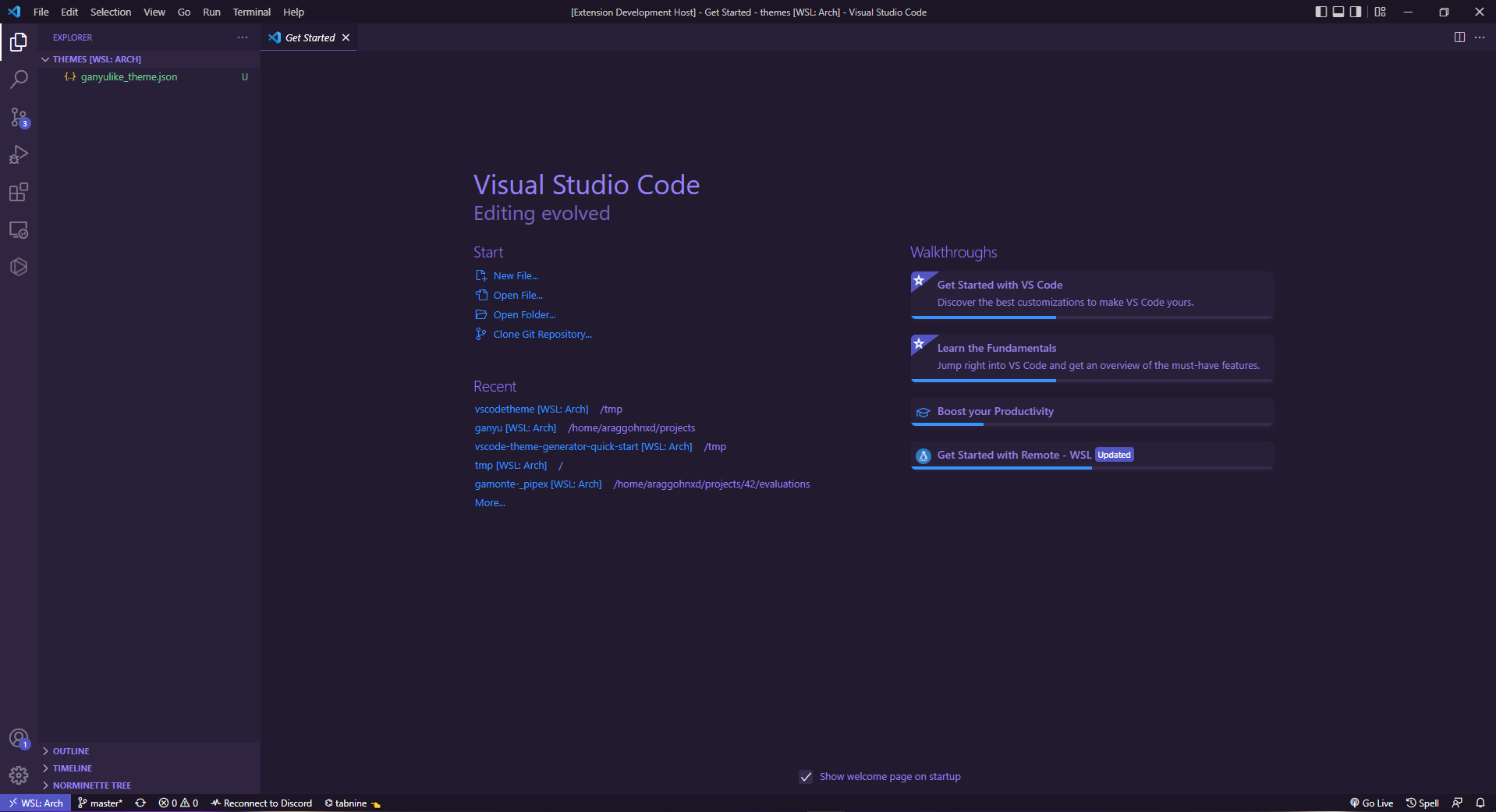Screen dimensions: 1496x812
Task: Open Boost your Productivity walkthrough
Action: (x=1092, y=412)
